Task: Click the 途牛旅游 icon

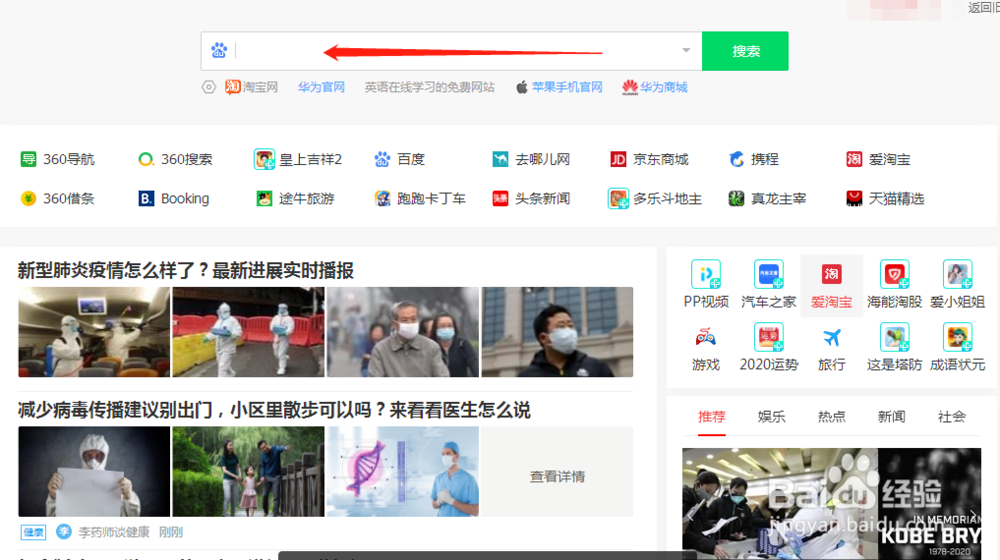Action: coord(264,198)
